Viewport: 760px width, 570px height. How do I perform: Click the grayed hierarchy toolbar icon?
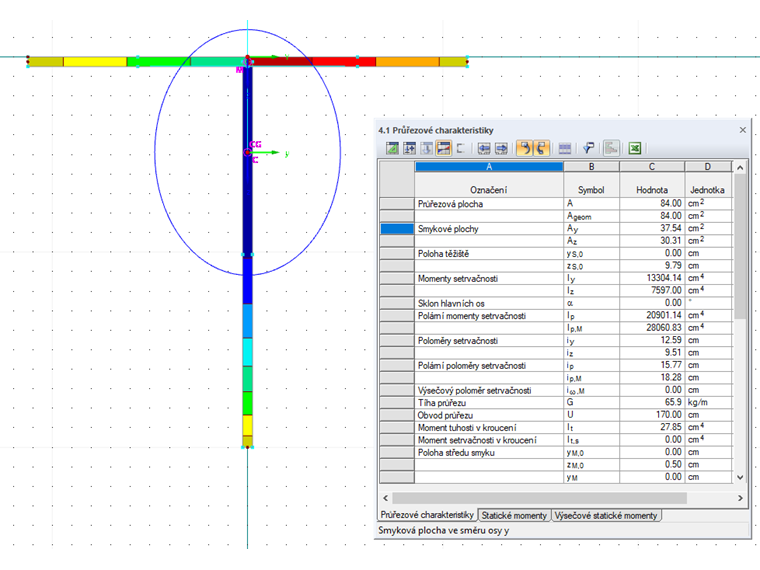point(611,148)
